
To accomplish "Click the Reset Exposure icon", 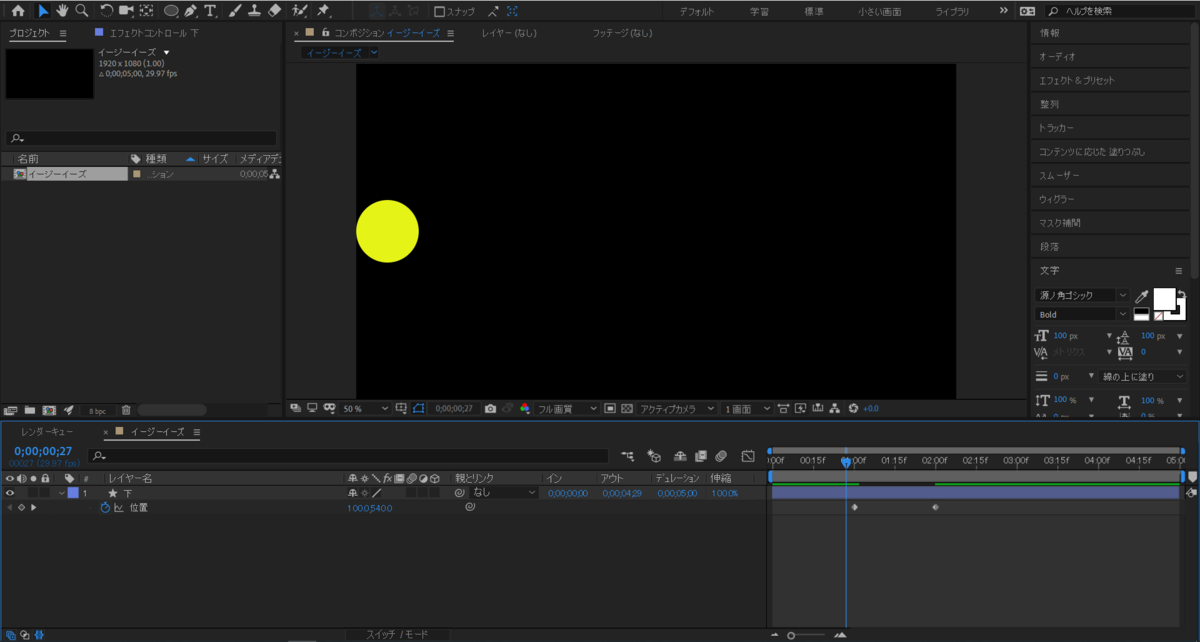I will tap(853, 408).
